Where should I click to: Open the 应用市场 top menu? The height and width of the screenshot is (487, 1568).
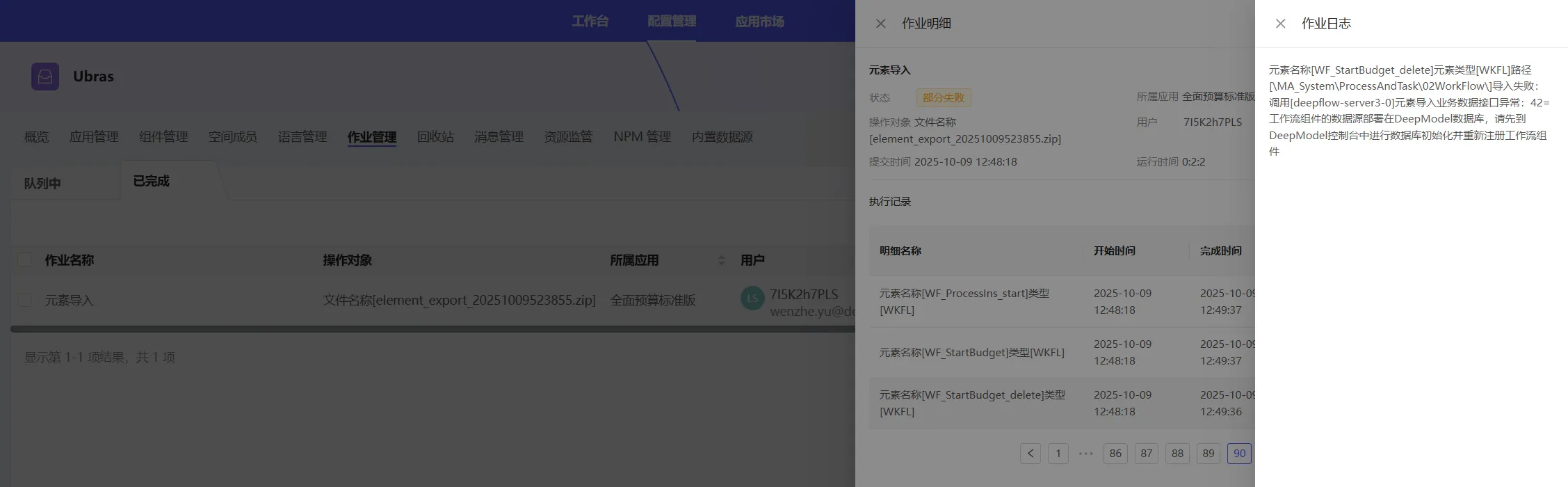[x=759, y=22]
